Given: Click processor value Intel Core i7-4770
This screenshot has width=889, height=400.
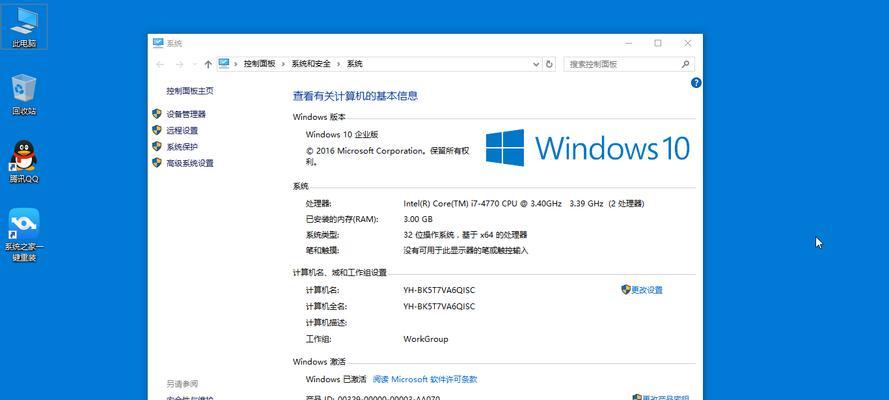Looking at the screenshot, I should [523, 204].
